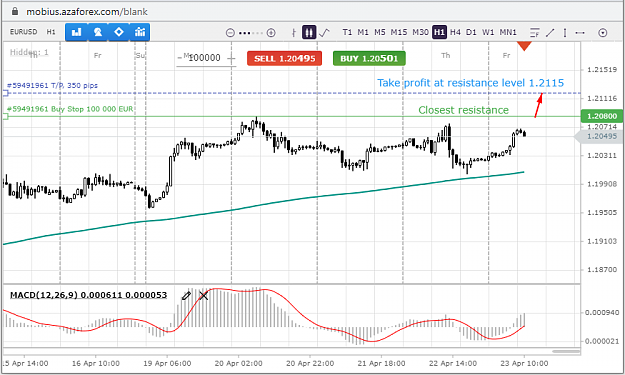Click the circled dot target icon
The image size is (625, 375).
603,33
